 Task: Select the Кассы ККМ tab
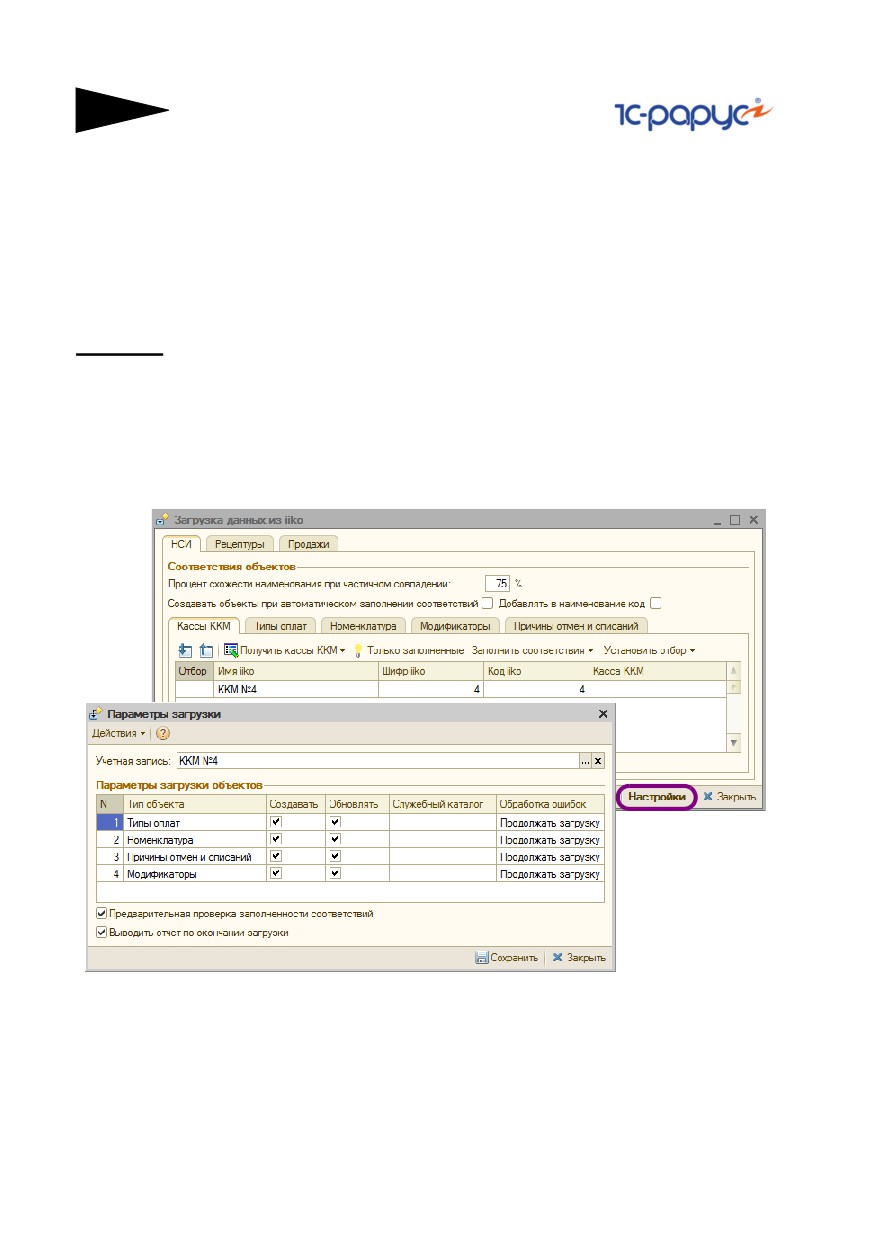tap(203, 625)
